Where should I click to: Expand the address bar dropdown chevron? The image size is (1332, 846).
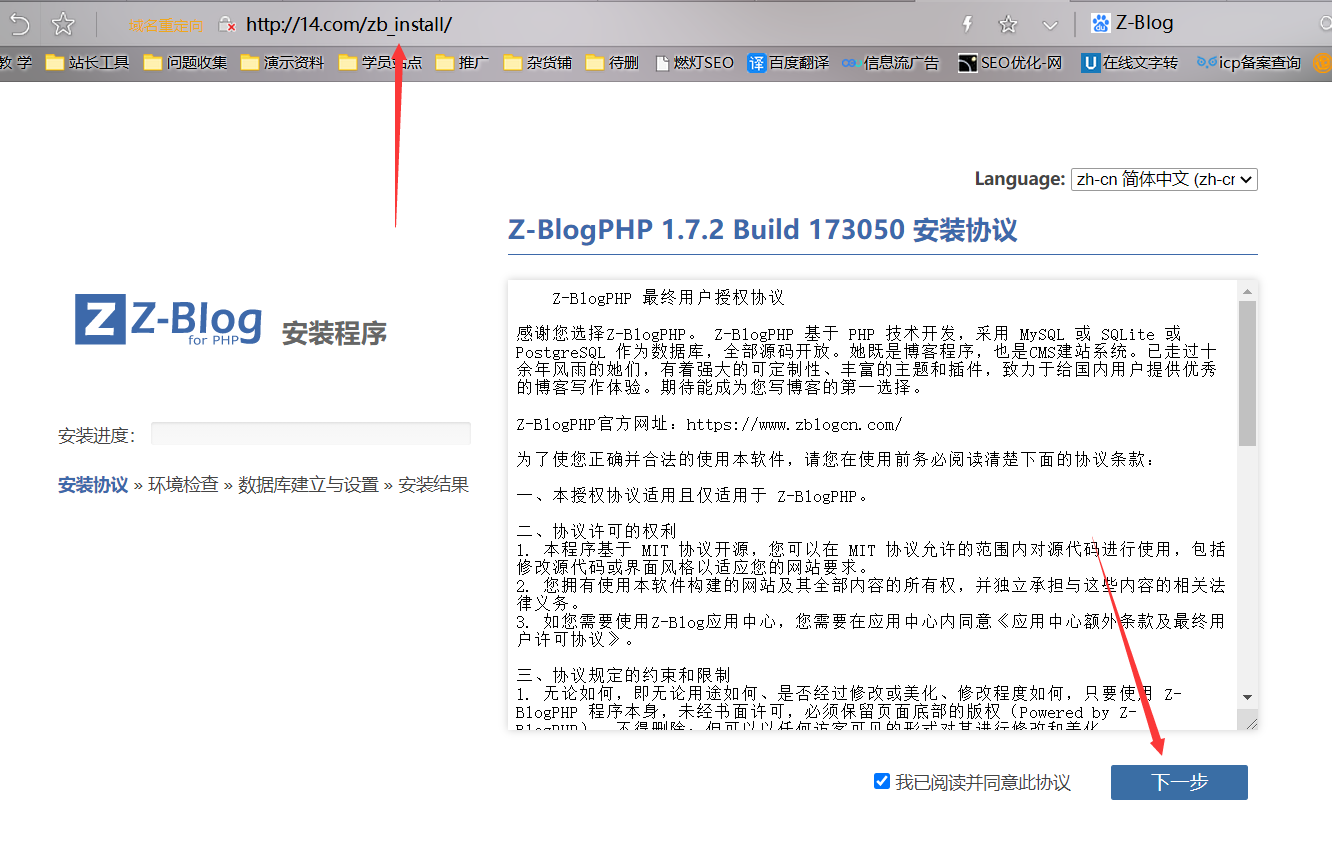pyautogui.click(x=1050, y=25)
